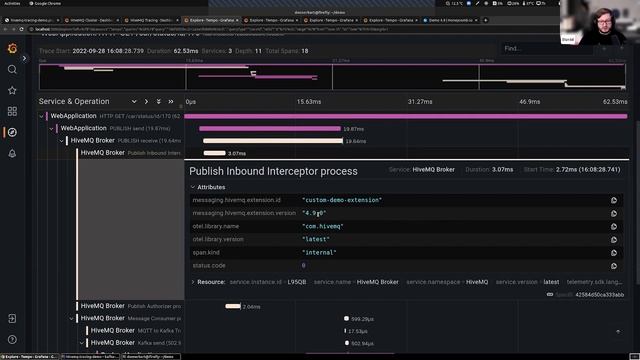The height and width of the screenshot is (360, 640).
Task: Copy the status.code value
Action: point(614,266)
